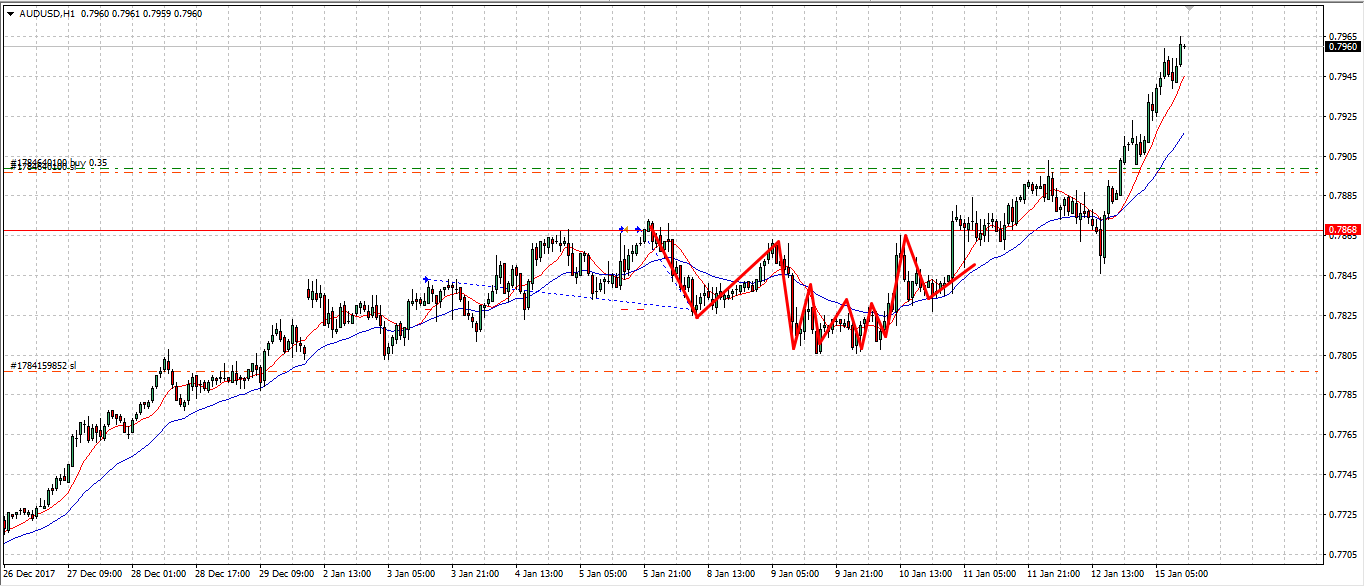Click the '26 Dec 2017' time label
The height and width of the screenshot is (587, 1364).
[29, 574]
